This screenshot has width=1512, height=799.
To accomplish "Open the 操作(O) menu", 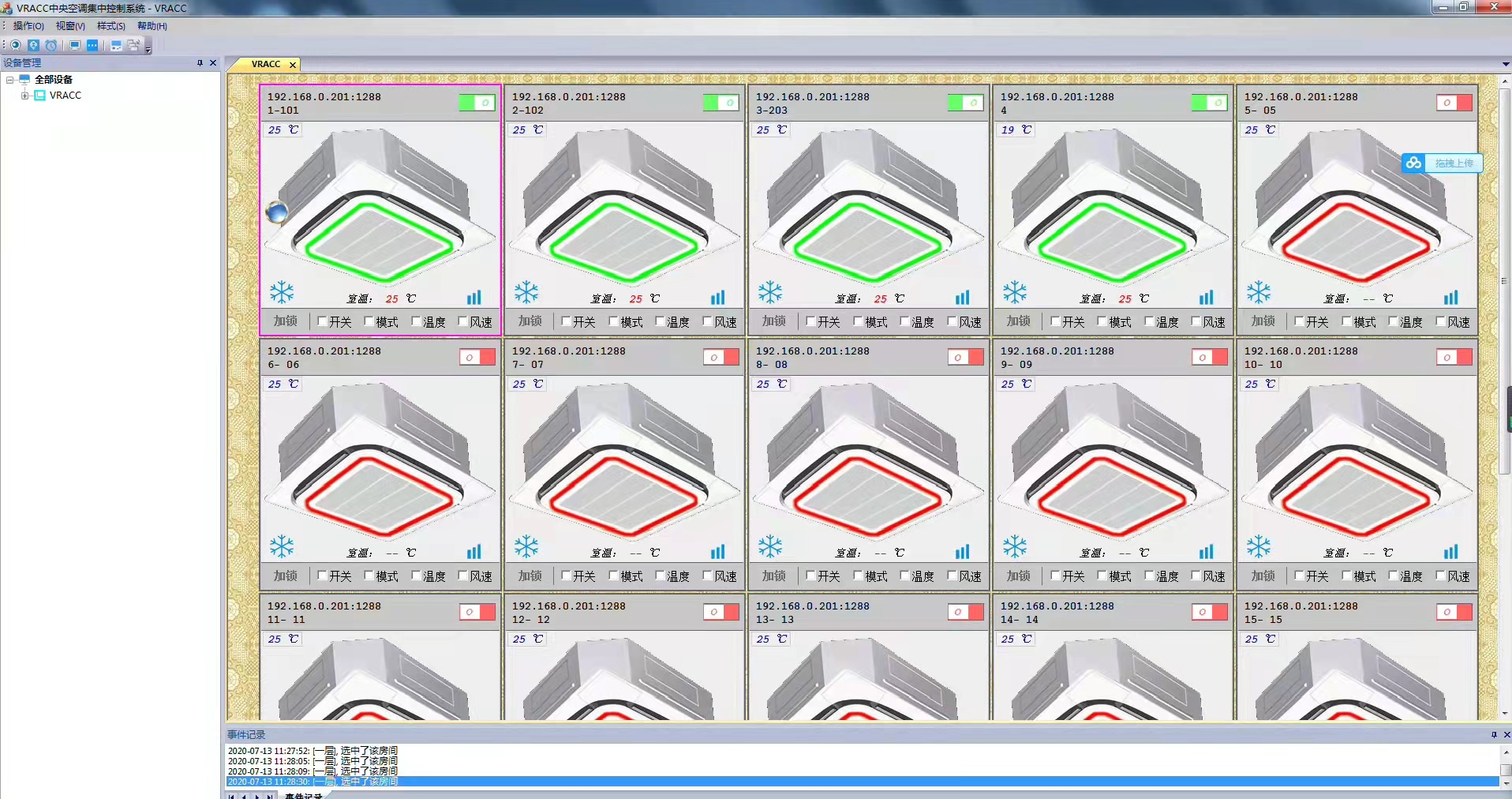I will [28, 26].
